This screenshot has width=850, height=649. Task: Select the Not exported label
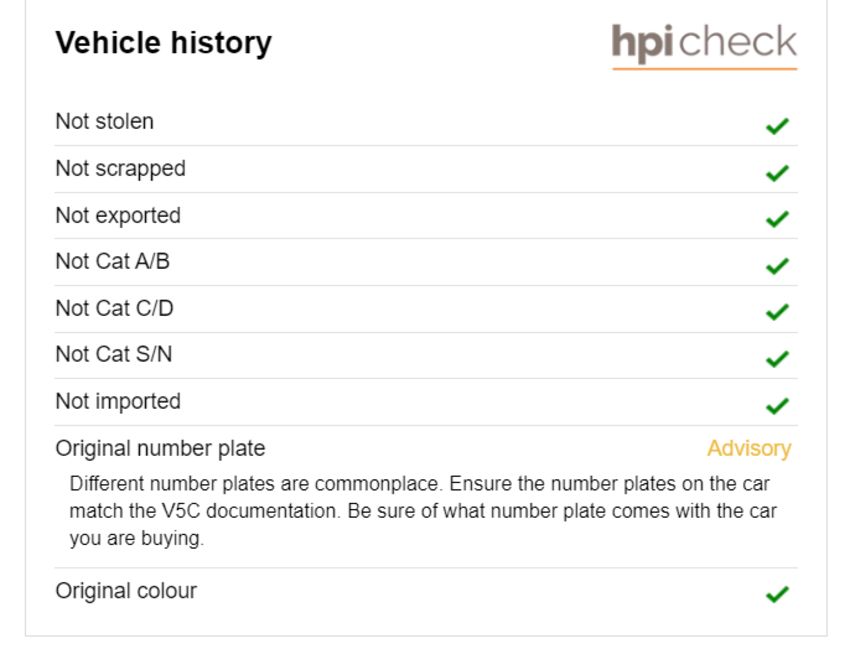pos(118,216)
